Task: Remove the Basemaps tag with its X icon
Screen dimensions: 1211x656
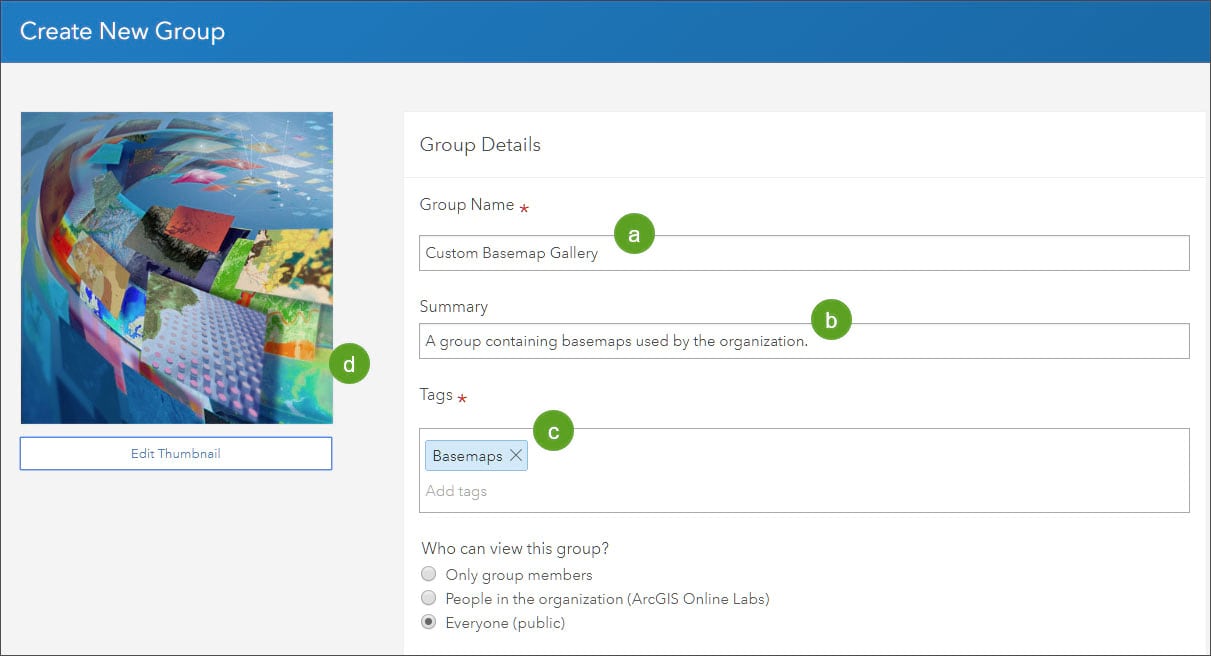Action: click(x=516, y=455)
